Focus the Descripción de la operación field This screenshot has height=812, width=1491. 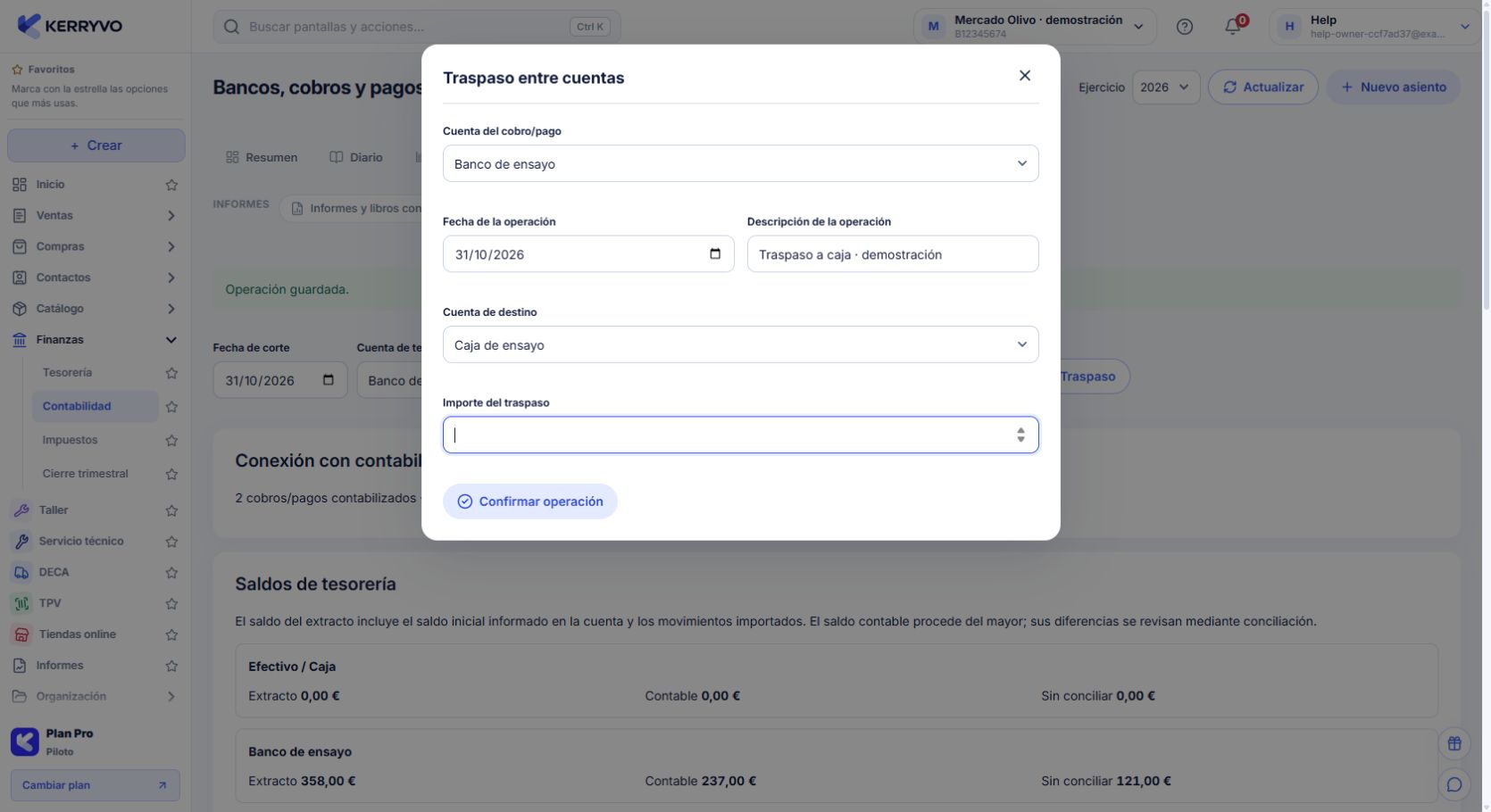point(893,254)
